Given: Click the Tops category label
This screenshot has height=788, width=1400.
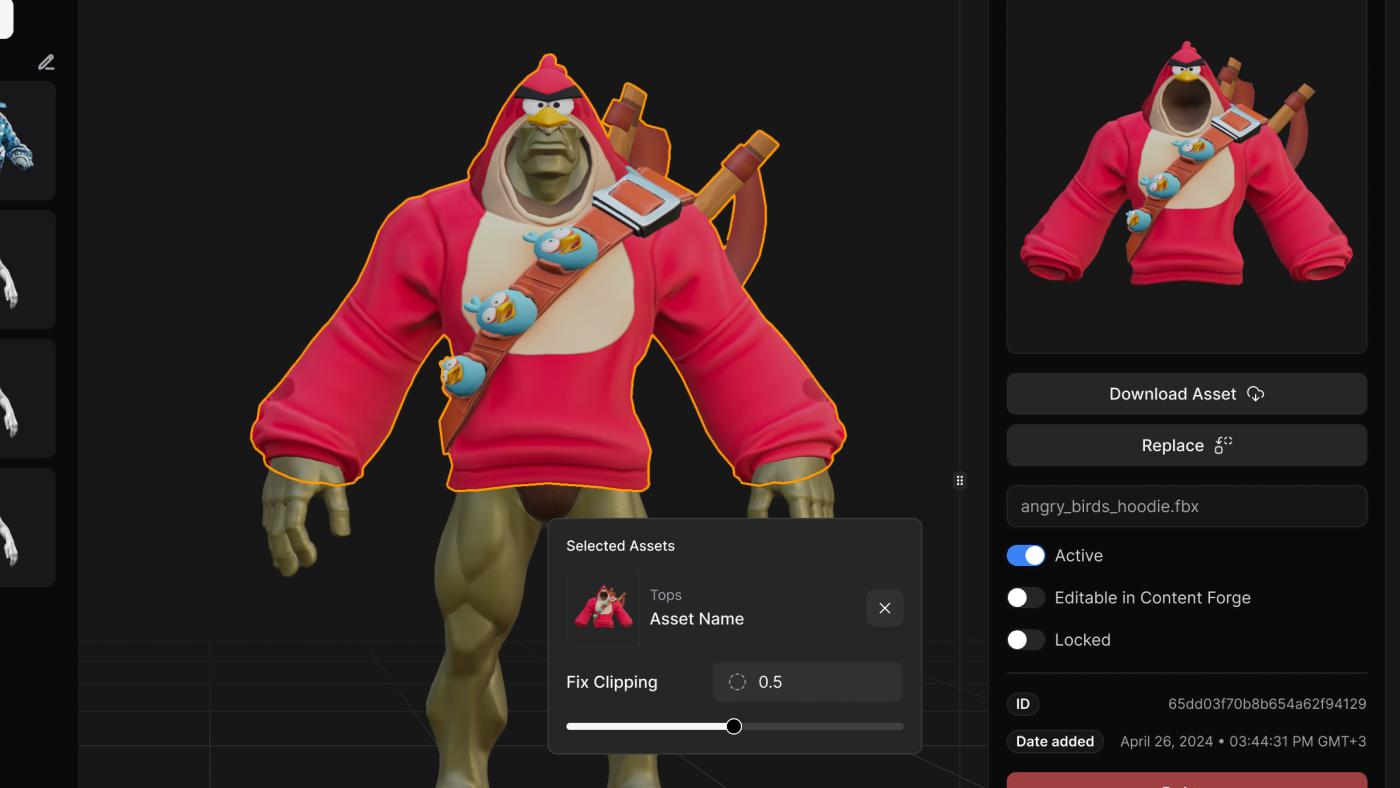Looking at the screenshot, I should [666, 595].
